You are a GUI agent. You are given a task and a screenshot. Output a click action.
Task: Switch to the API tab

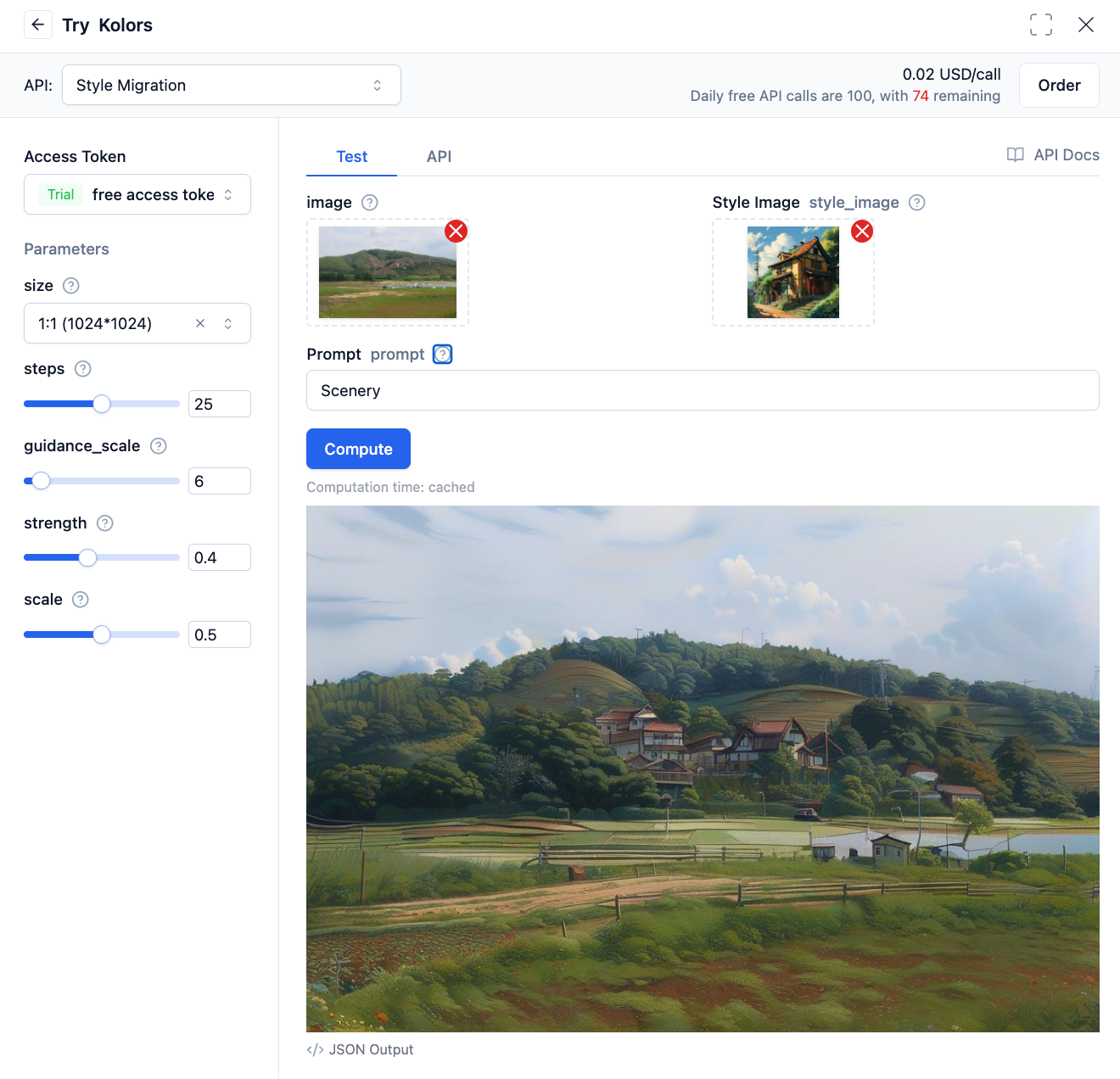pos(439,157)
